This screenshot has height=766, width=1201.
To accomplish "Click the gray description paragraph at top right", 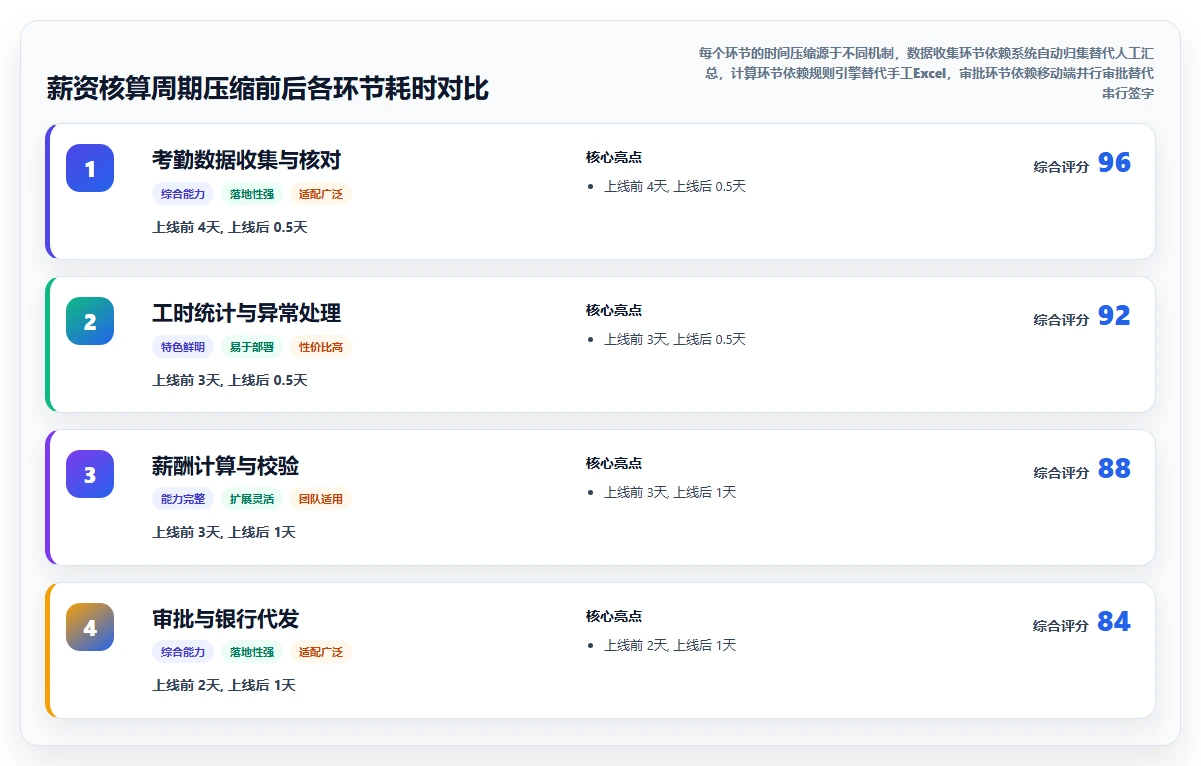I will point(925,73).
